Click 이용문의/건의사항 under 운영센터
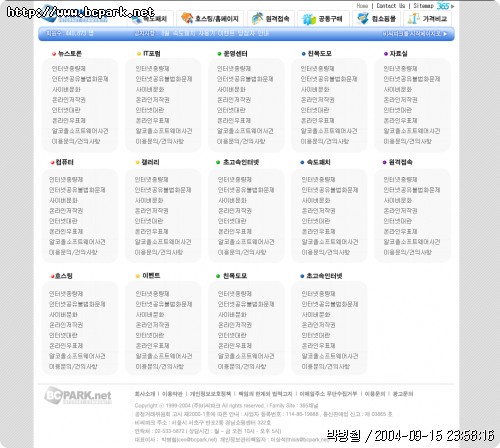The height and width of the screenshot is (448, 500). click(241, 141)
